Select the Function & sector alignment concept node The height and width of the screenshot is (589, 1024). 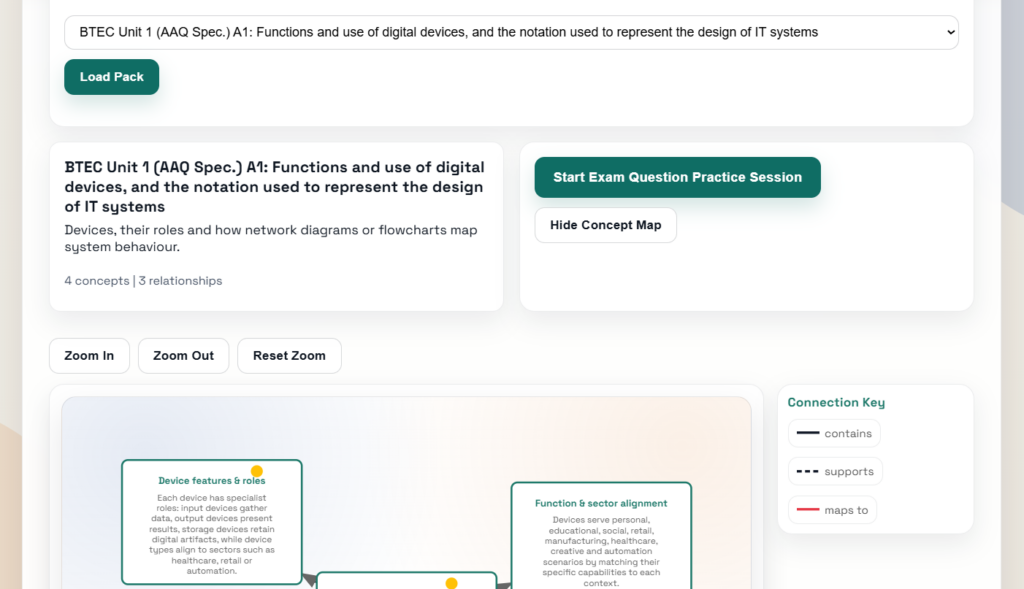pos(601,537)
